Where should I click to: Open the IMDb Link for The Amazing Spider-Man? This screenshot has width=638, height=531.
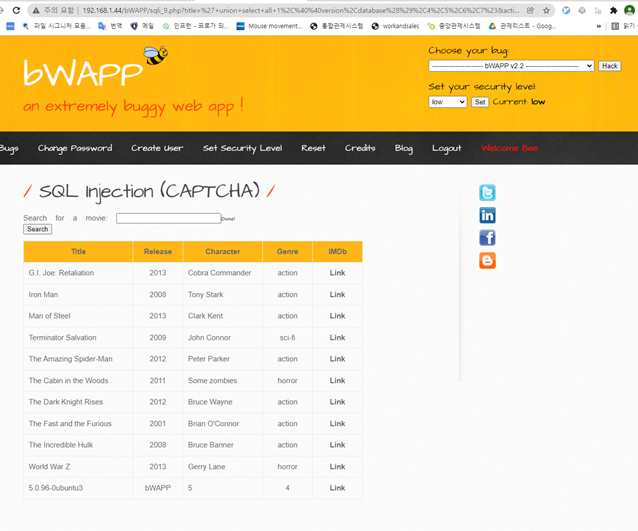[337, 359]
